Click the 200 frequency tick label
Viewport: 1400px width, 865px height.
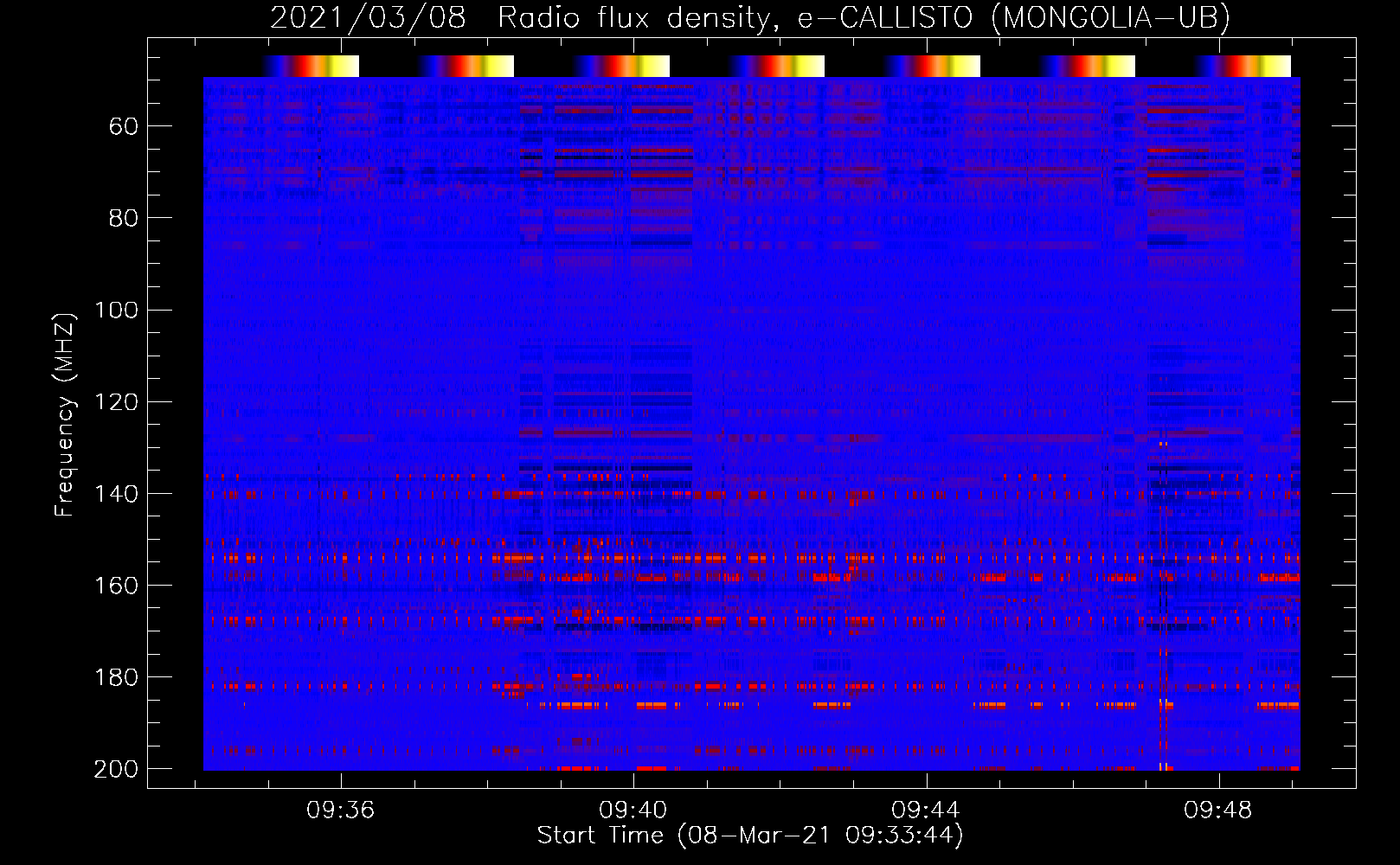[116, 768]
